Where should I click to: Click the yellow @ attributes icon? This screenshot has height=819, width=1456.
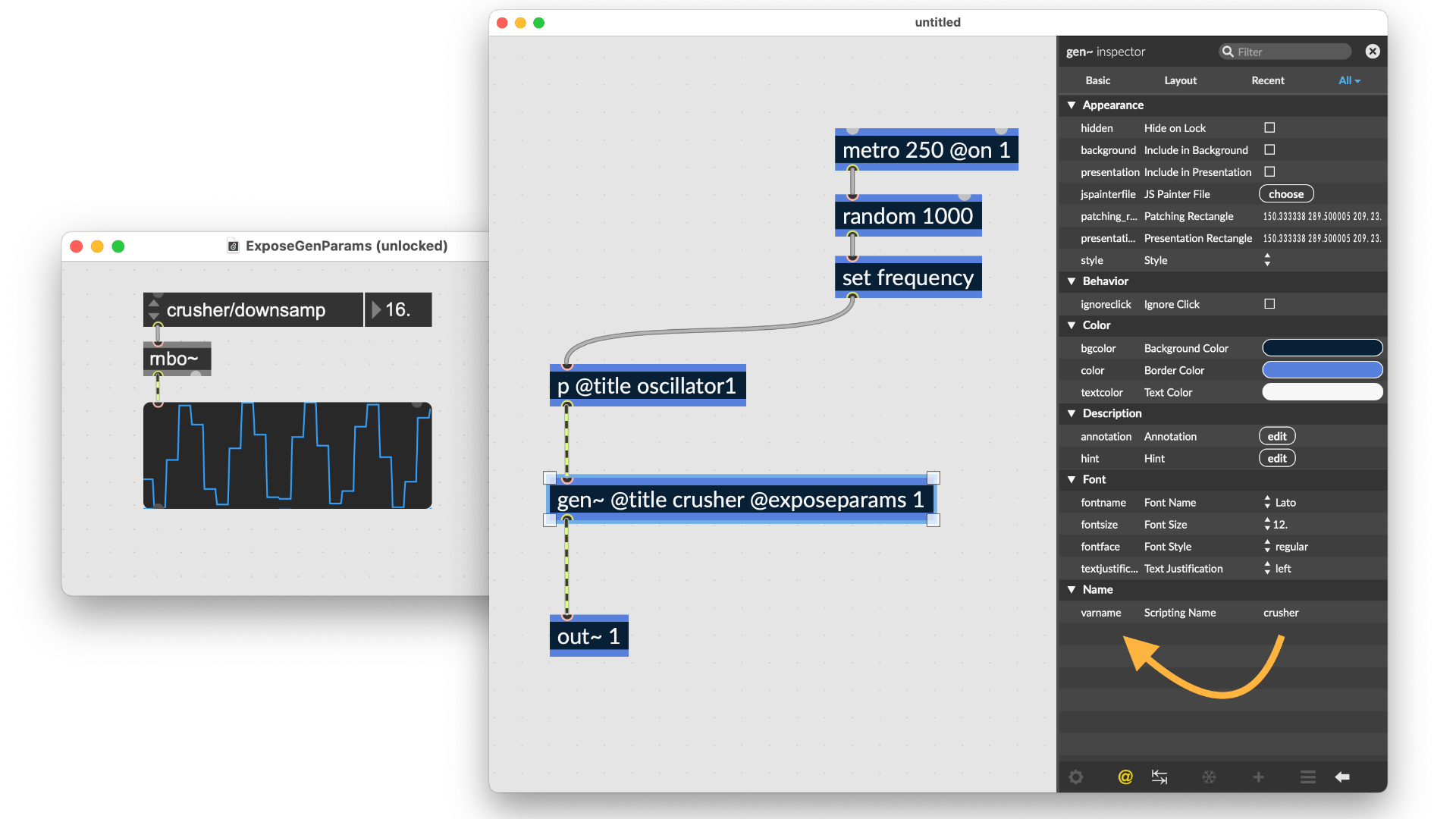[x=1125, y=777]
